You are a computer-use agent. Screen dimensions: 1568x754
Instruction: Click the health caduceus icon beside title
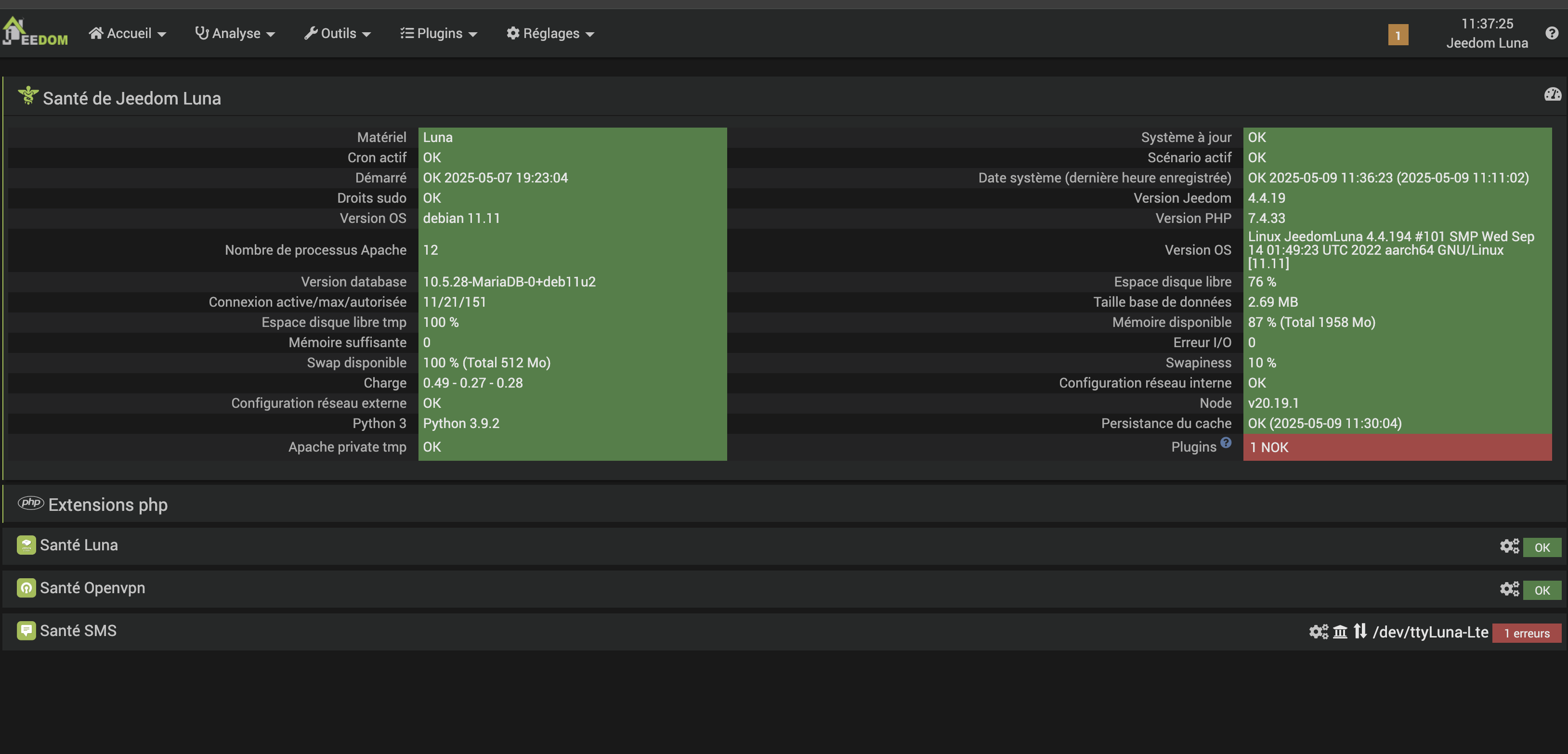pyautogui.click(x=27, y=95)
